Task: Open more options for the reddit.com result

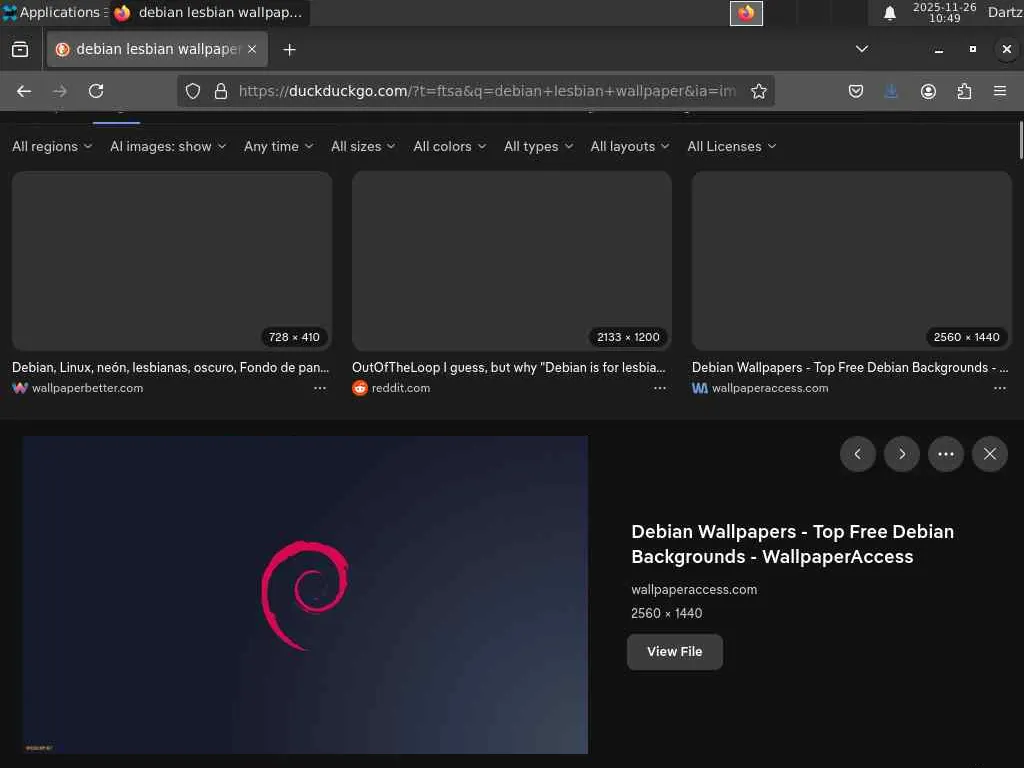Action: [660, 388]
